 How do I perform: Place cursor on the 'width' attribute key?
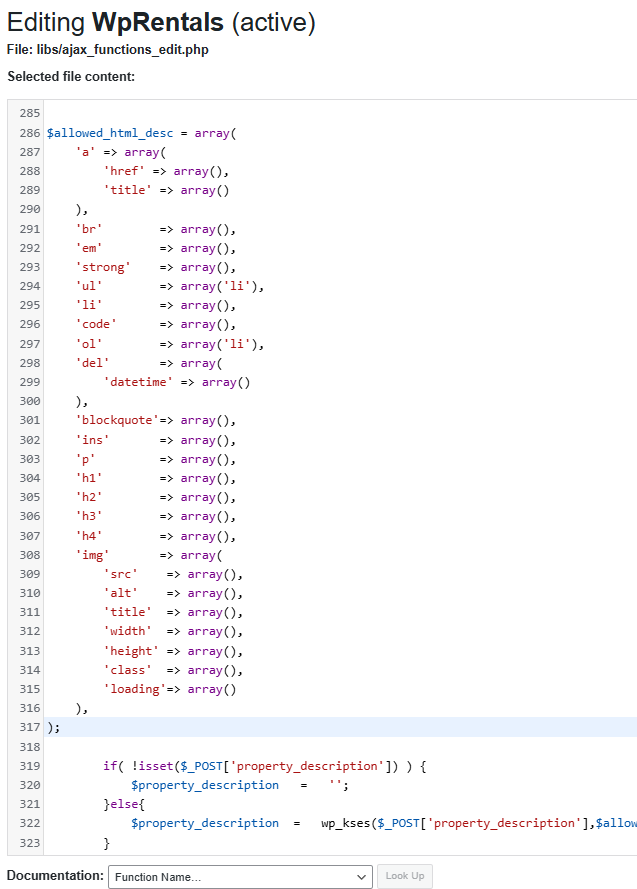point(127,631)
